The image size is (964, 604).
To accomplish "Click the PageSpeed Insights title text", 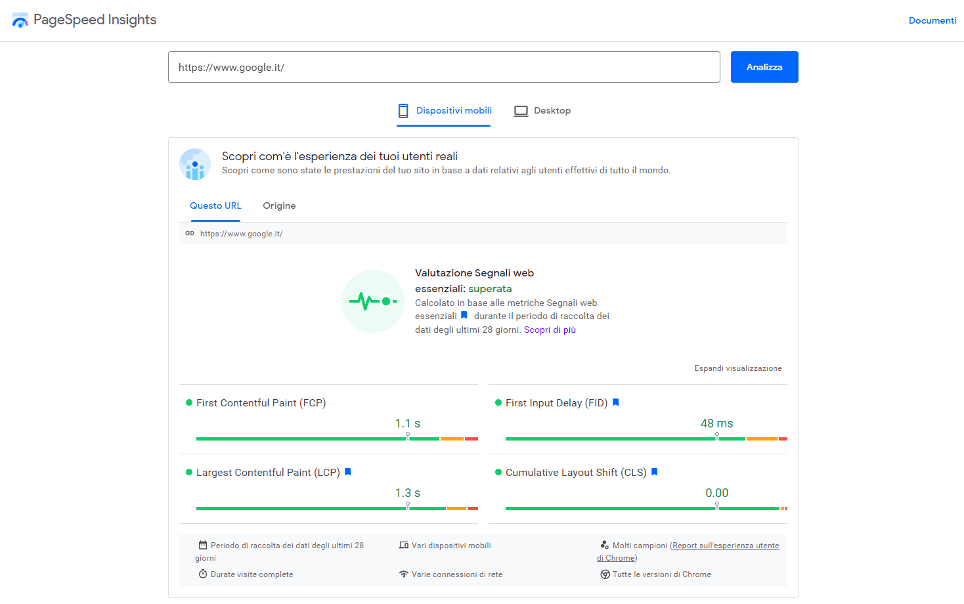I will tap(95, 20).
